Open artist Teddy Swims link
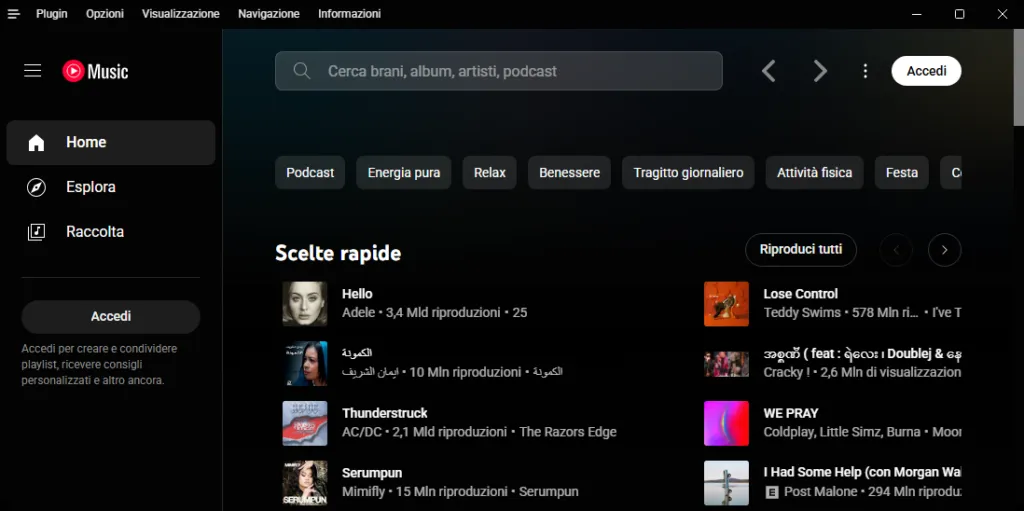Image resolution: width=1024 pixels, height=511 pixels. (802, 312)
